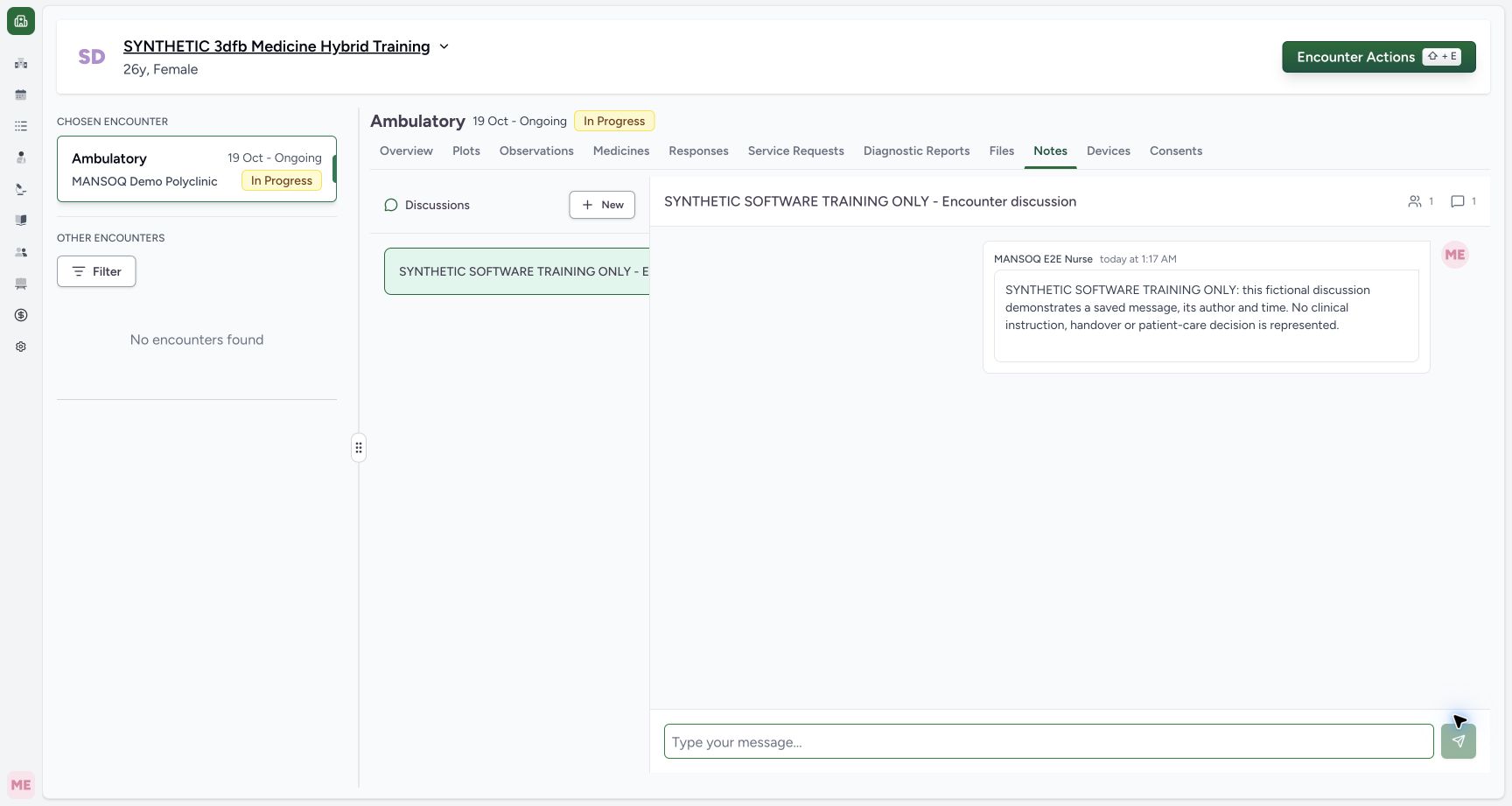Focus the Type your message input
1512x806 pixels.
(x=1048, y=741)
